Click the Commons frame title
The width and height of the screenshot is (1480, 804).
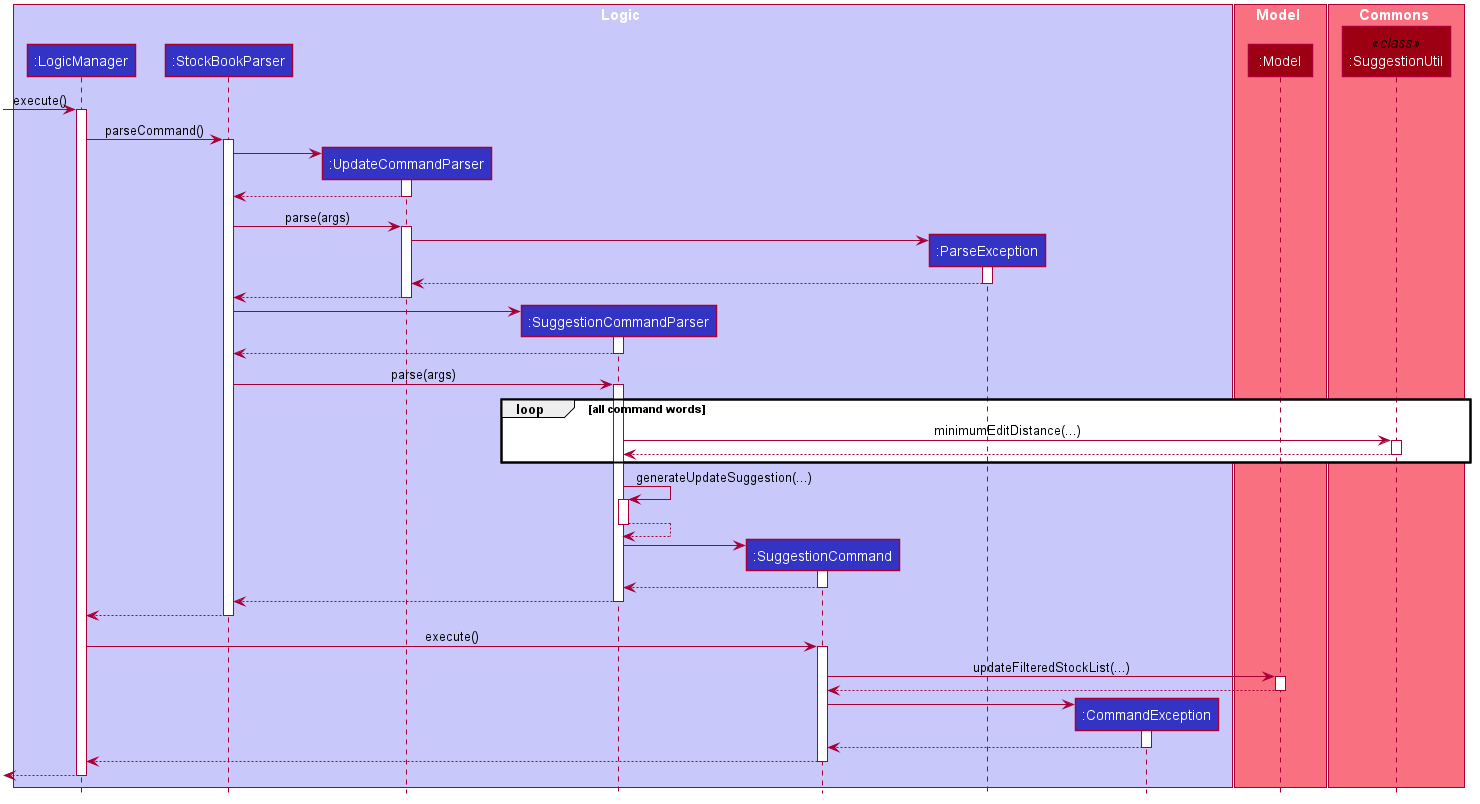(x=1394, y=15)
